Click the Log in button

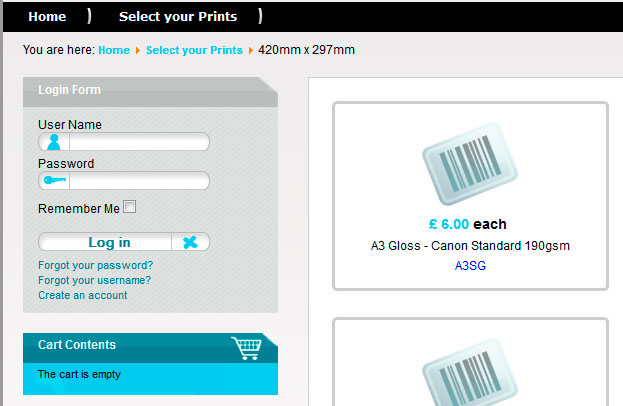tap(109, 242)
